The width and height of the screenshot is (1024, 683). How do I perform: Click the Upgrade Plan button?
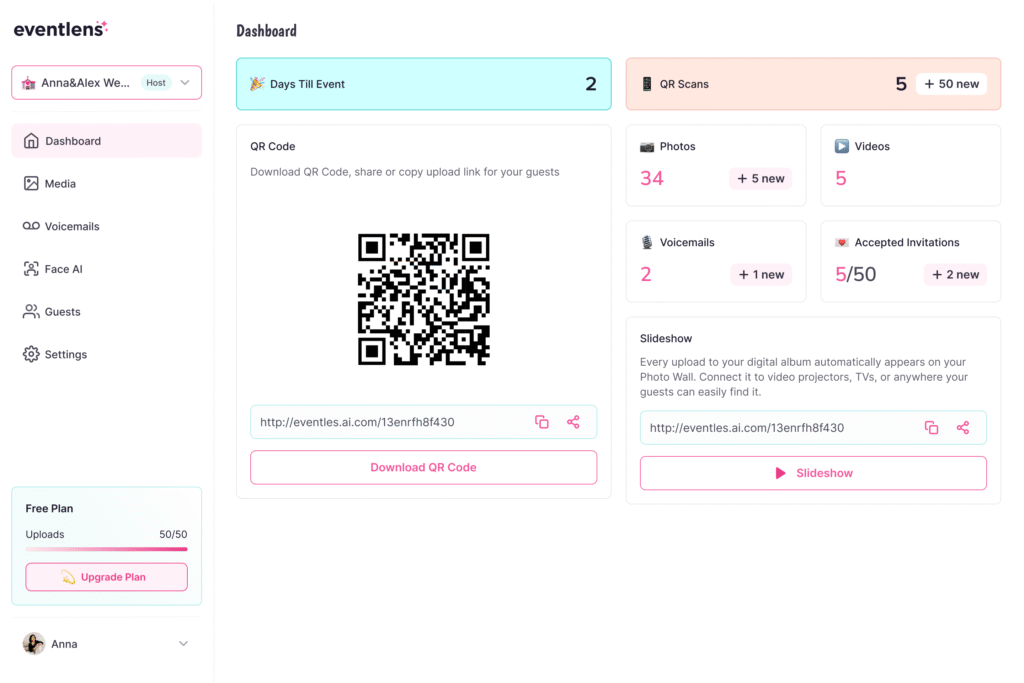[106, 577]
